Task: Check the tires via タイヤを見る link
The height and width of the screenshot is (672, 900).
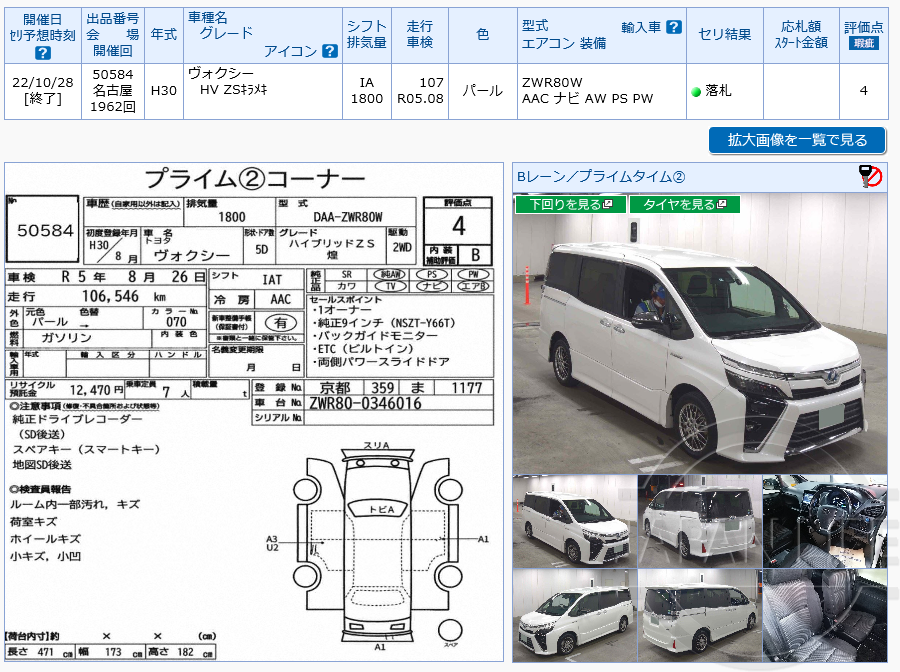Action: click(685, 202)
